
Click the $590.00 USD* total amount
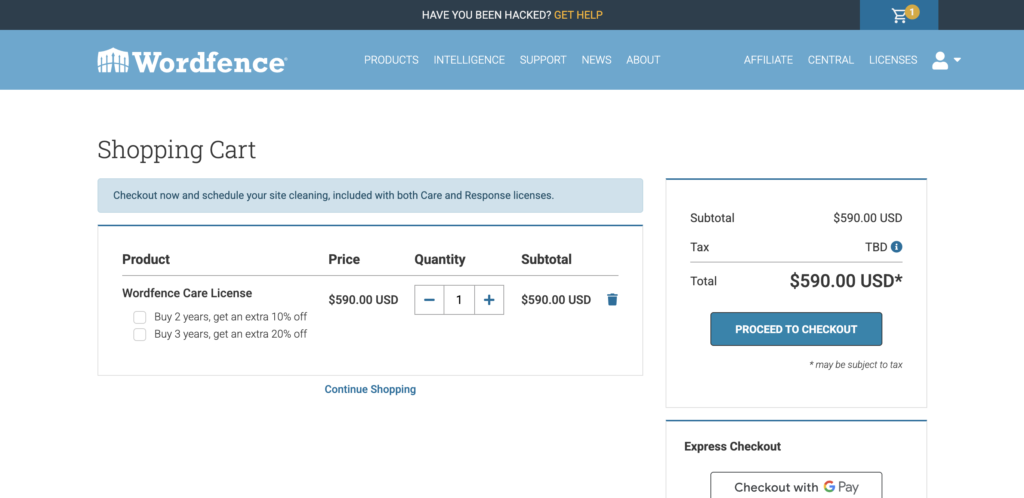pyautogui.click(x=846, y=281)
